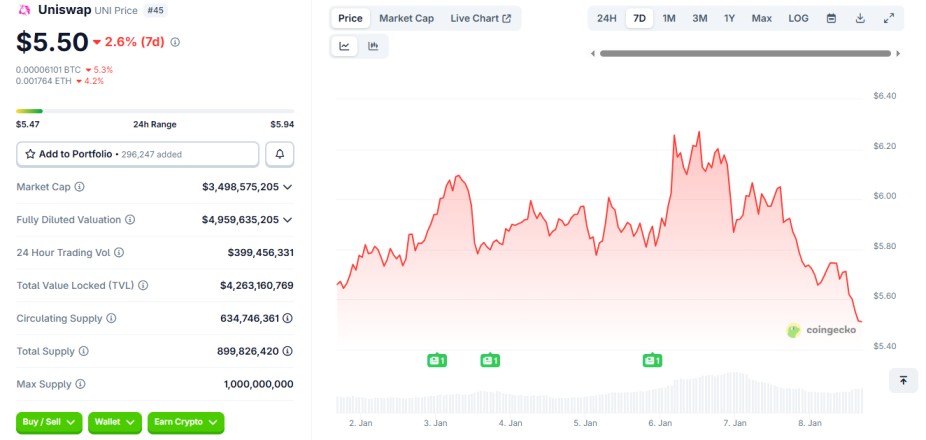This screenshot has width=926, height=440.
Task: Select the 7D time range
Action: pos(640,18)
